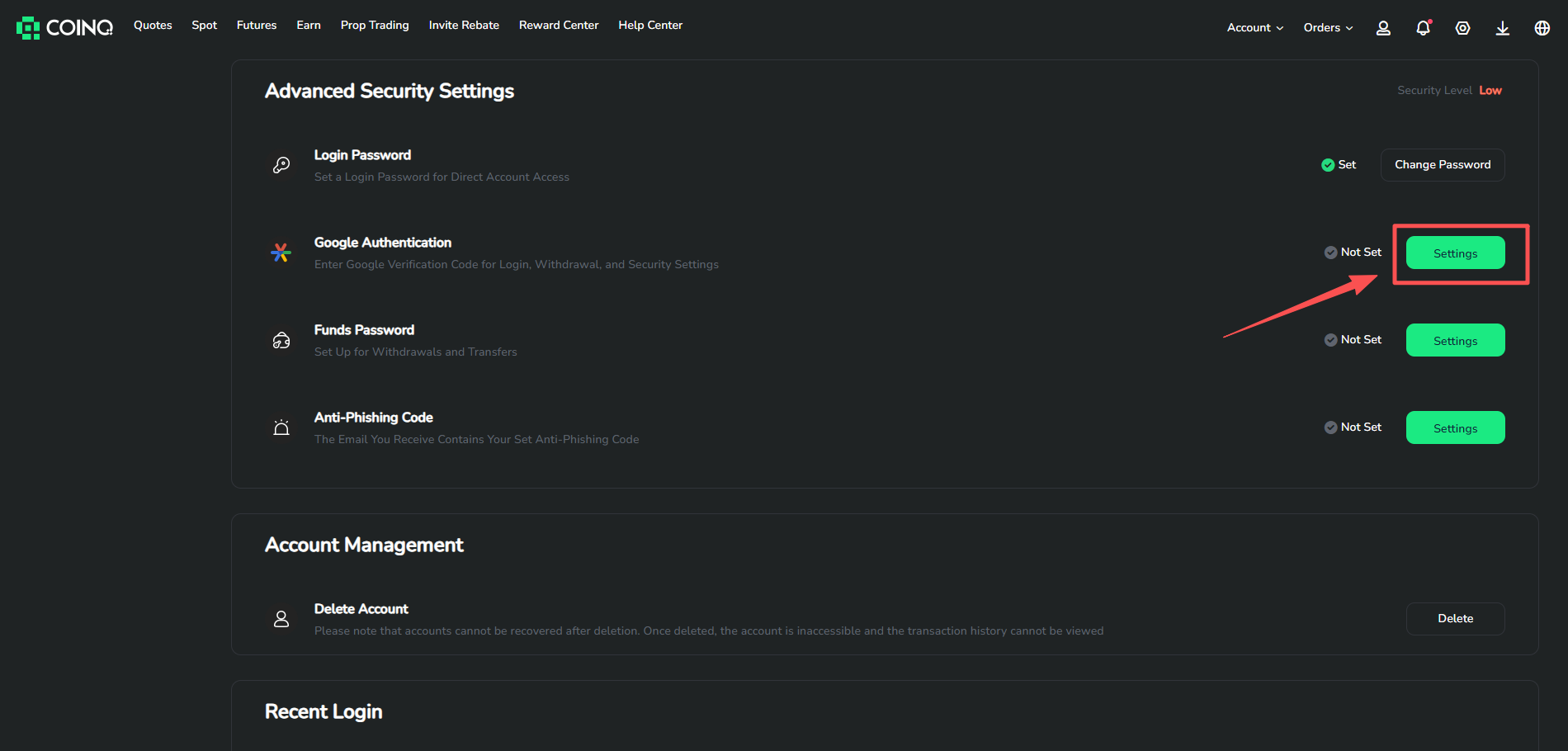Viewport: 1568px width, 751px height.
Task: Click the user profile icon
Action: point(1383,27)
